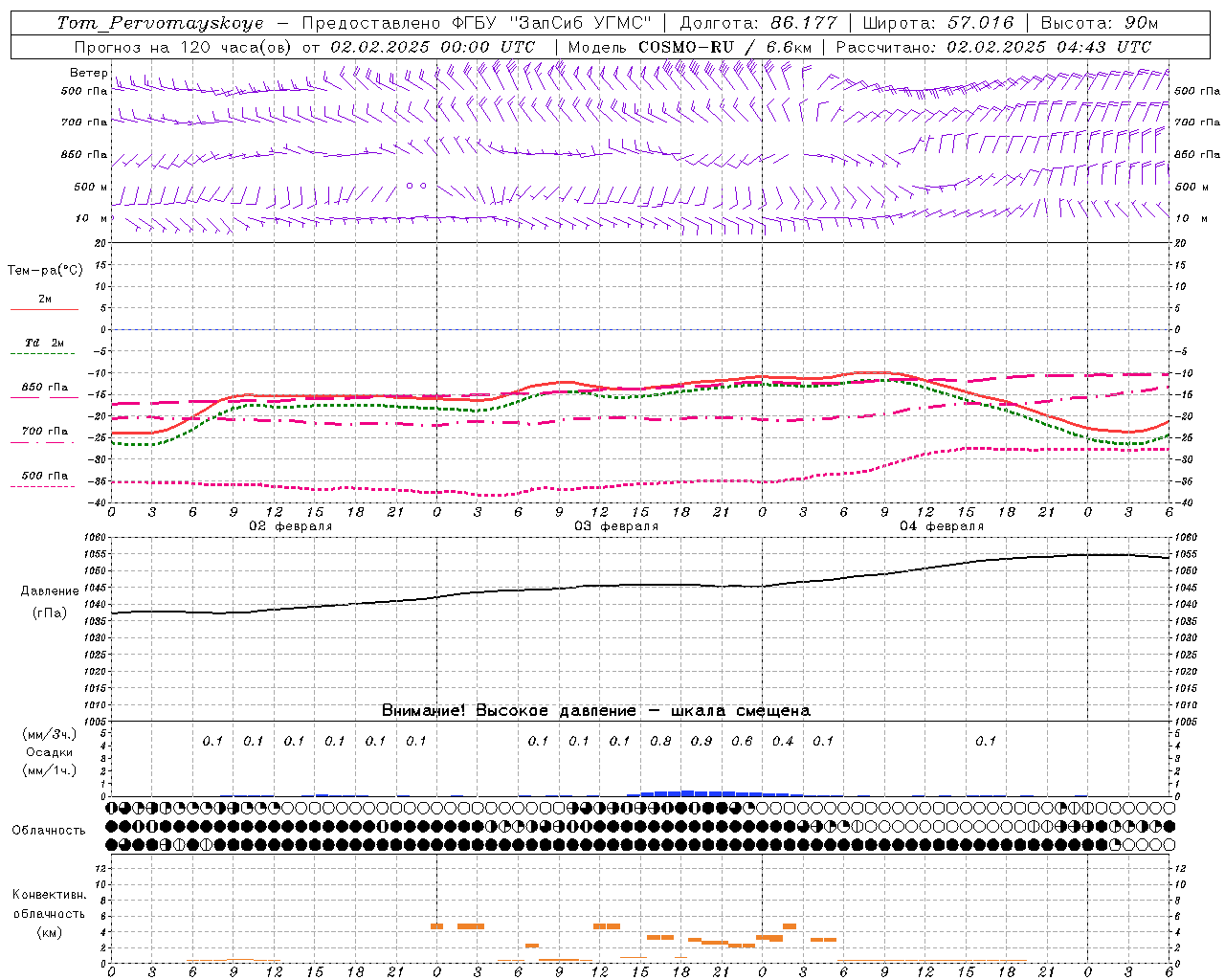Click the 03 февраля date label
The height and width of the screenshot is (980, 1225).
tap(616, 526)
